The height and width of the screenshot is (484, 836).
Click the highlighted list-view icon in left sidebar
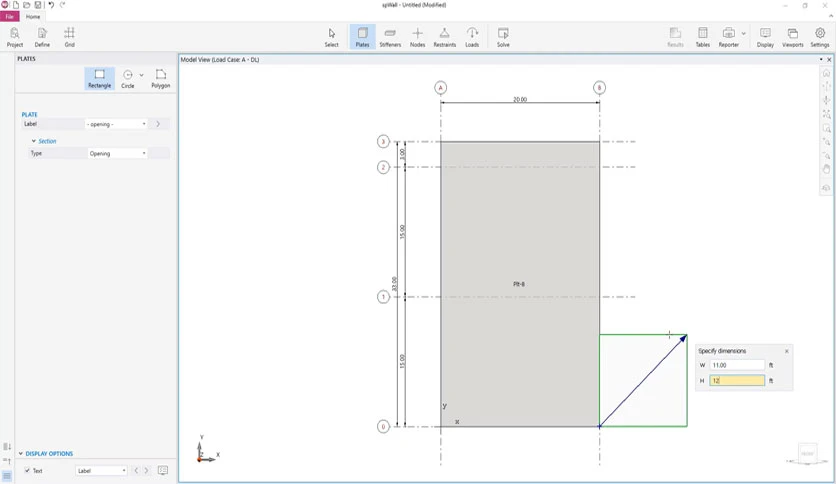pyautogui.click(x=7, y=476)
